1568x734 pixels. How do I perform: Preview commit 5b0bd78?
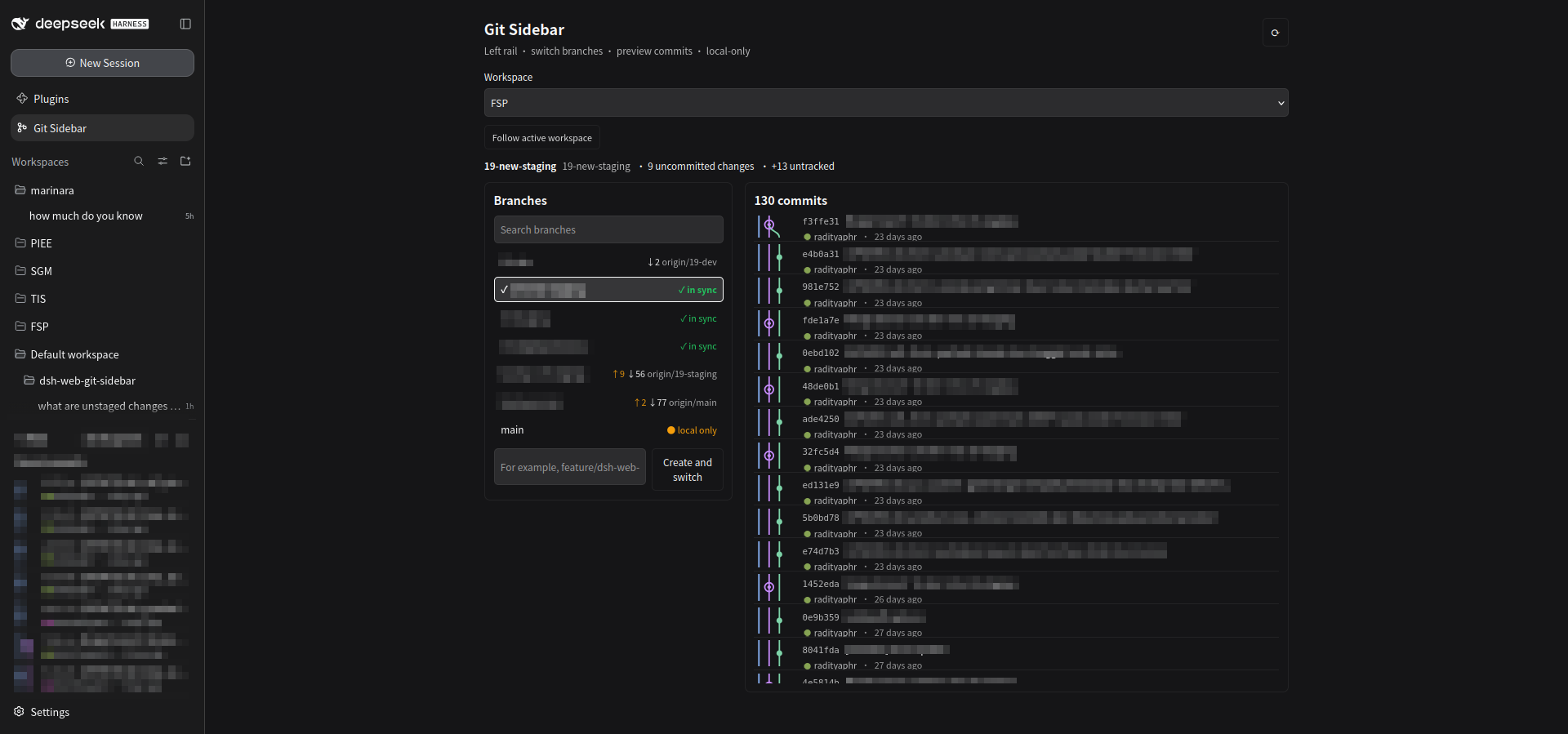point(1017,524)
